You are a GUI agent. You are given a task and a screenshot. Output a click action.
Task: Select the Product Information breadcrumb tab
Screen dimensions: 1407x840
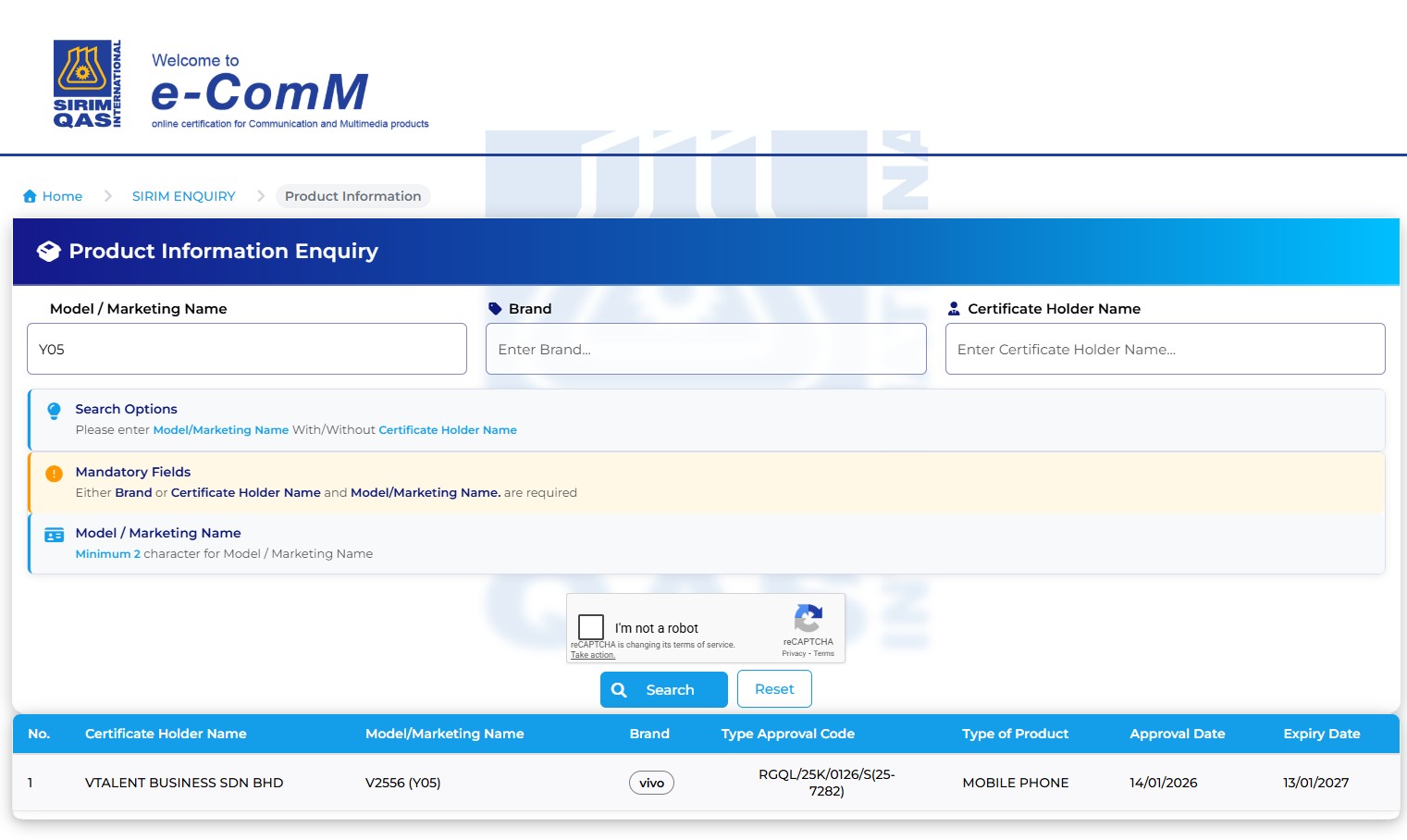coord(352,196)
